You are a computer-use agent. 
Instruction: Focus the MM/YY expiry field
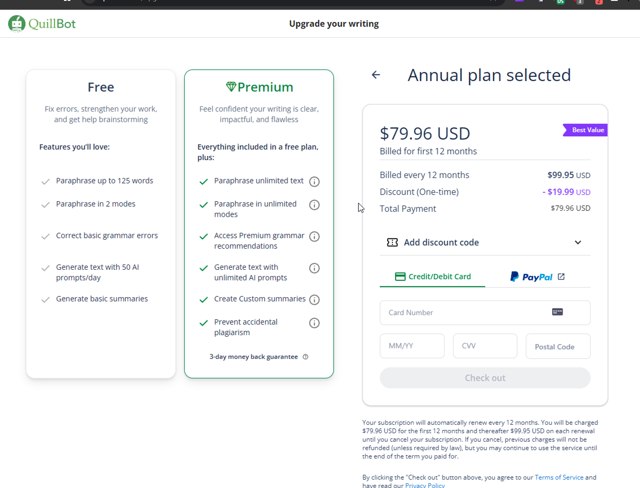[412, 346]
